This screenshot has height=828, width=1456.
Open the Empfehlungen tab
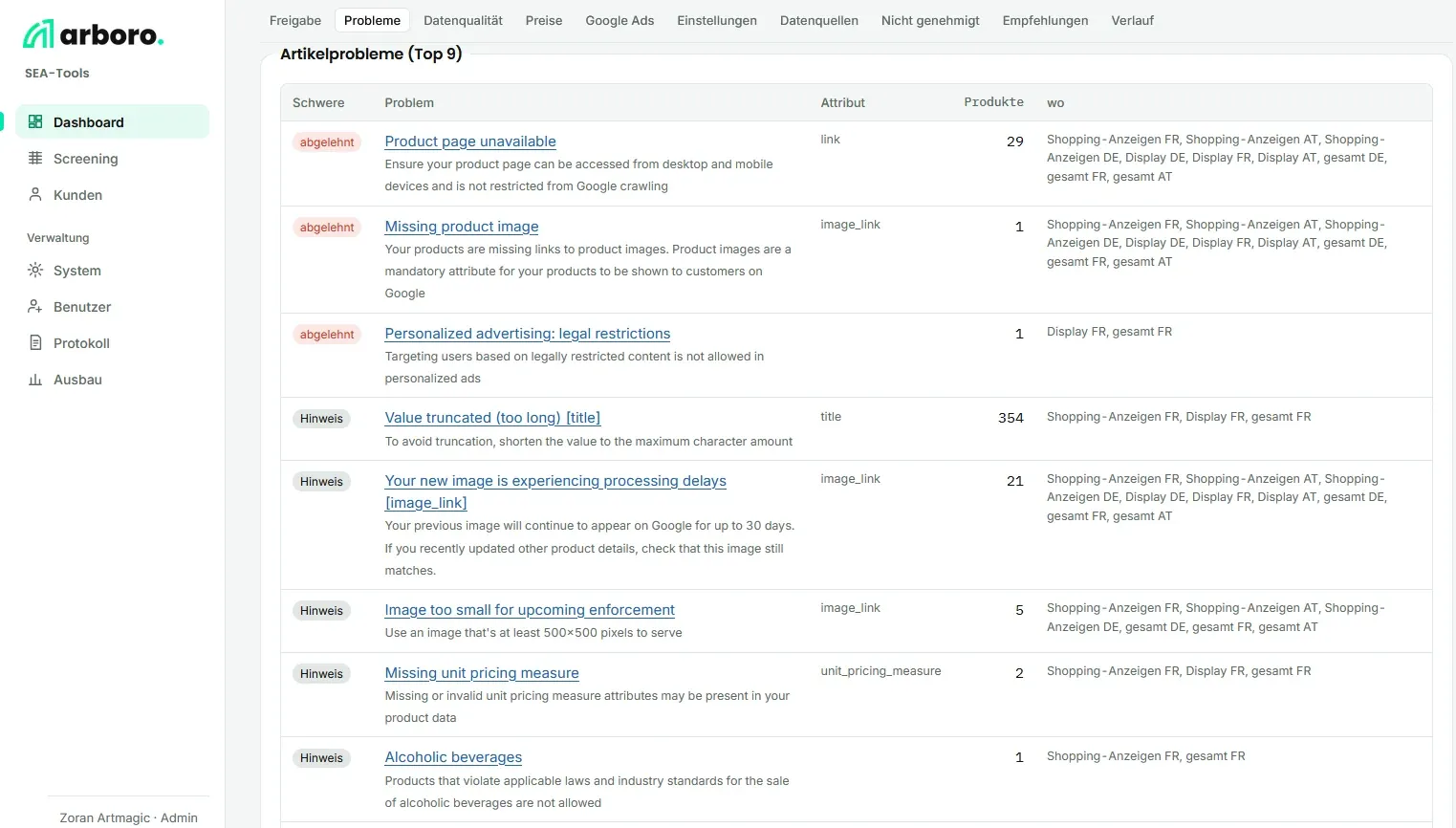click(1045, 20)
